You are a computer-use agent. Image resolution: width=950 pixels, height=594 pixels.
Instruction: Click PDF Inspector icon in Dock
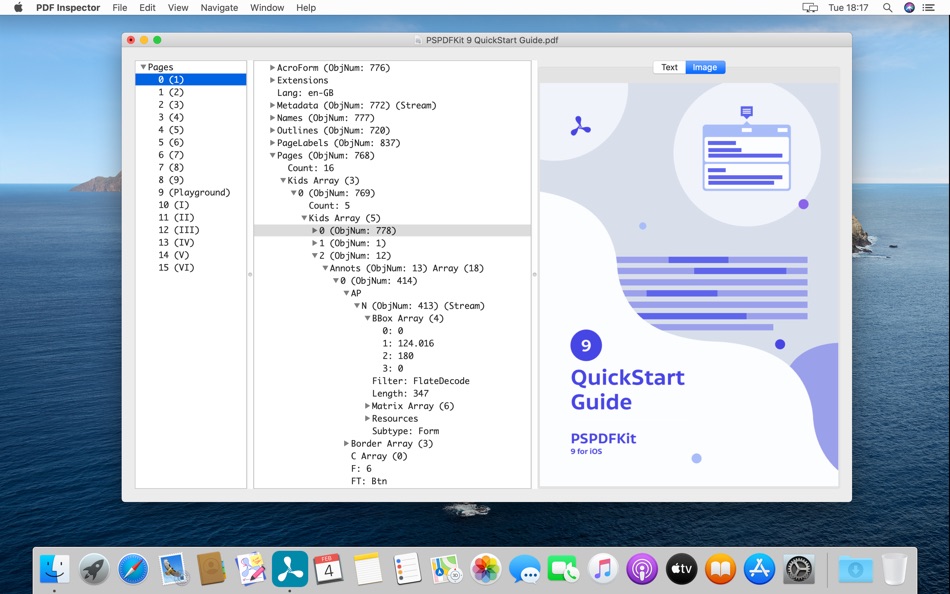(290, 569)
